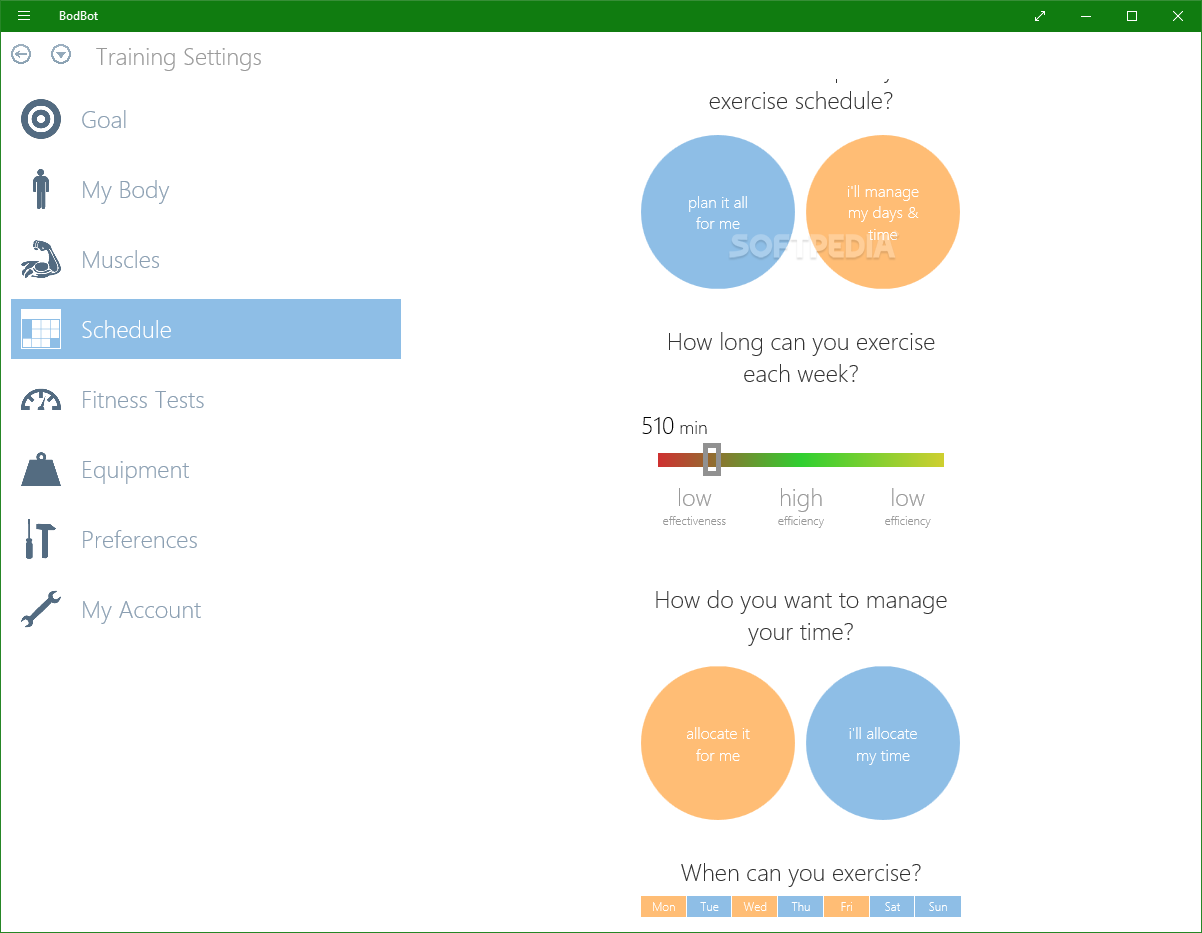This screenshot has width=1202, height=933.
Task: Click the BodBot title text
Action: [79, 16]
